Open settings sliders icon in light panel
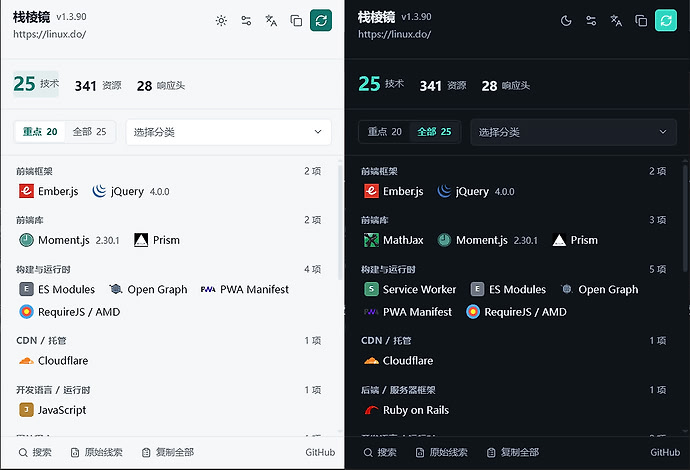 246,21
